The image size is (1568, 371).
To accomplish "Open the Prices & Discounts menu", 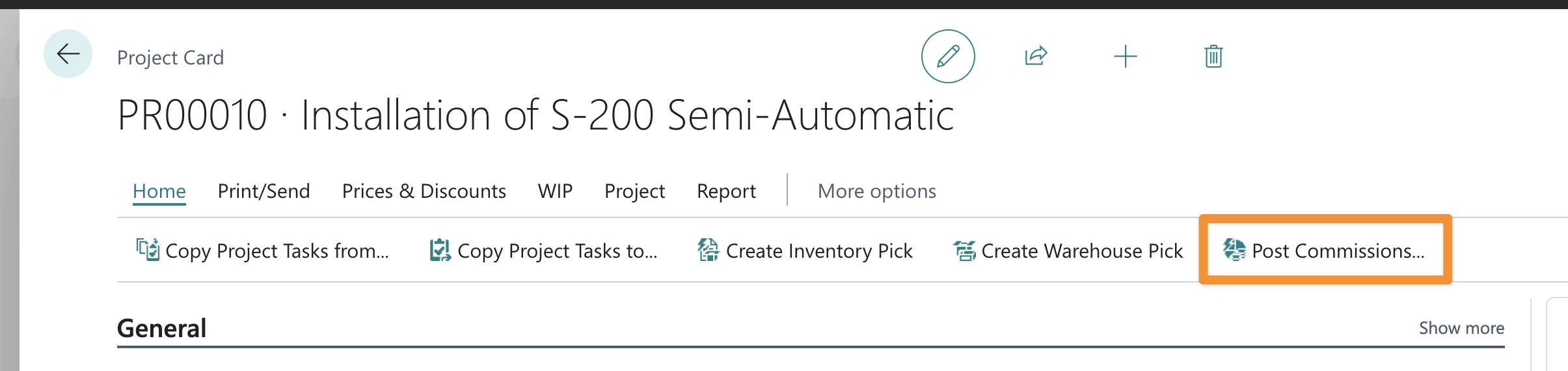I will pyautogui.click(x=424, y=191).
